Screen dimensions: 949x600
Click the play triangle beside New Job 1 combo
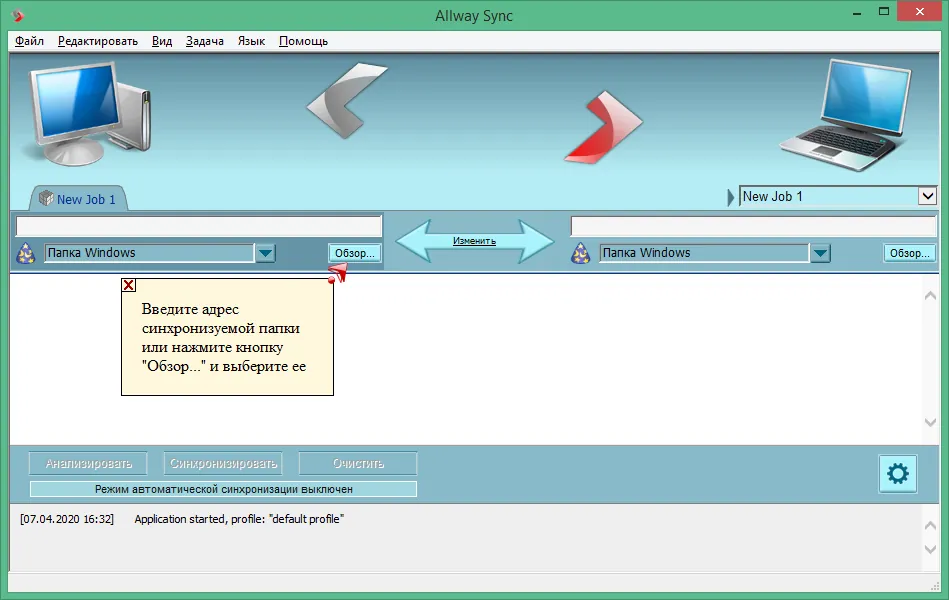731,197
